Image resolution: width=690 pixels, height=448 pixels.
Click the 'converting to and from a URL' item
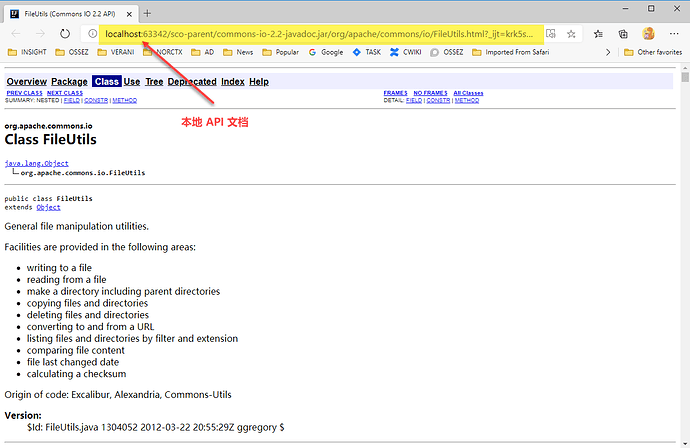(x=90, y=327)
